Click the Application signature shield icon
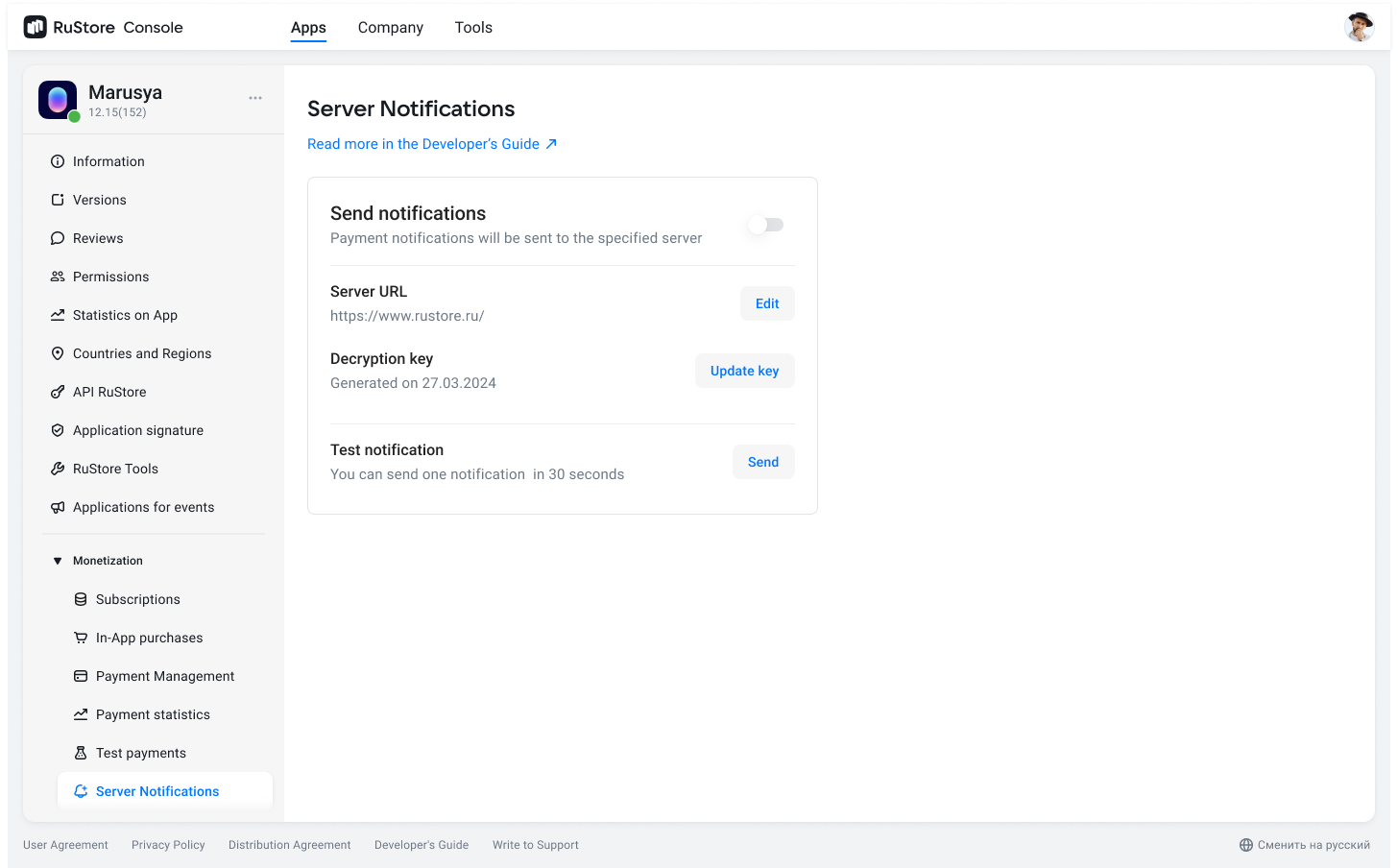Screen dimensions: 1398x868 [58, 430]
